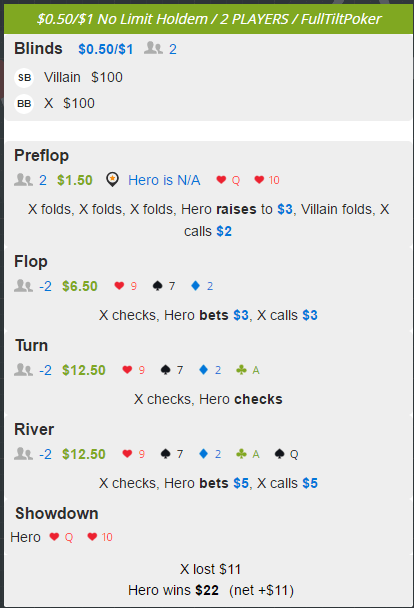
Task: Click the BB big blind badge
Action: (x=24, y=104)
